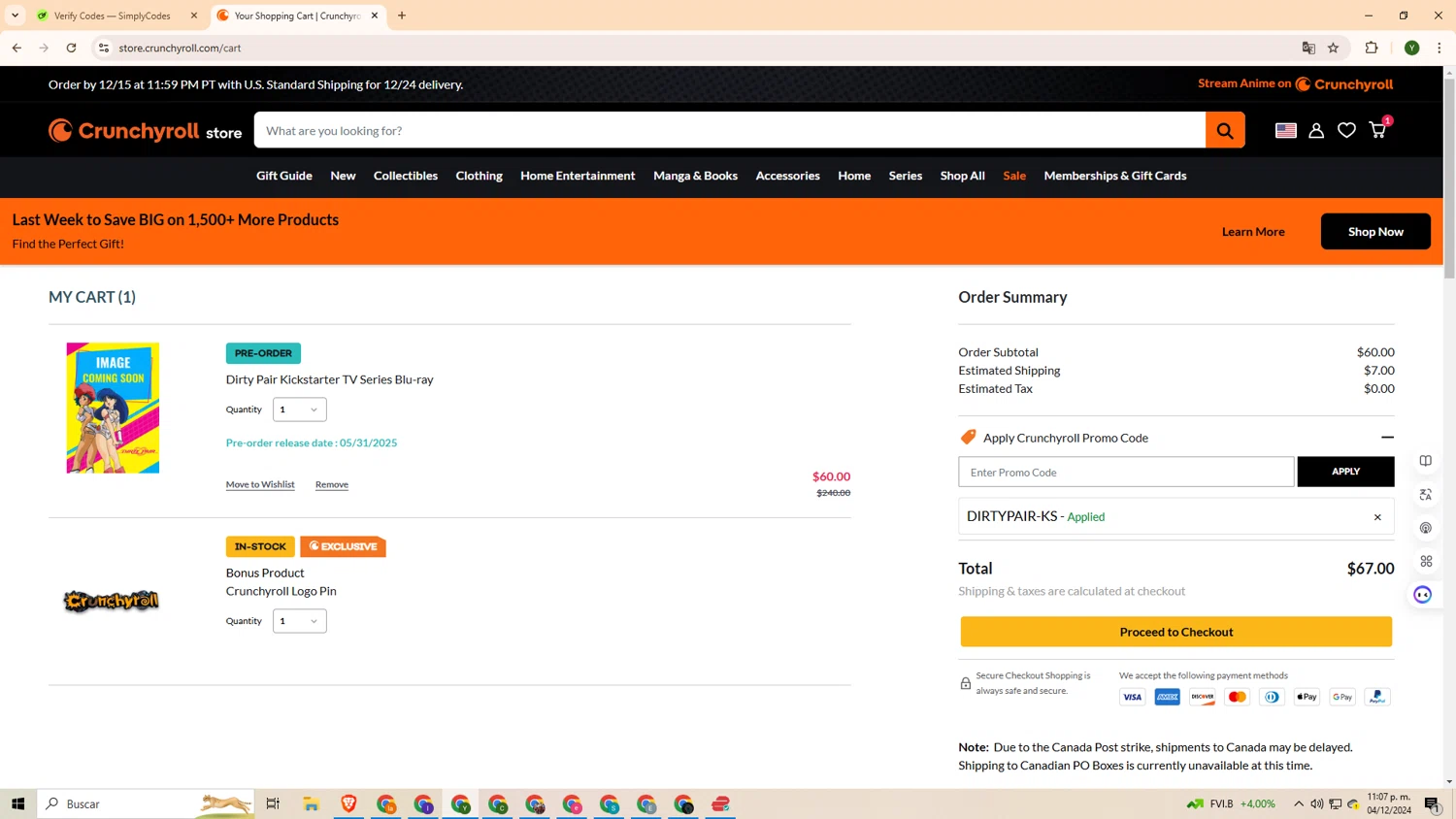
Task: Go back with the browser back arrow
Action: pyautogui.click(x=17, y=48)
